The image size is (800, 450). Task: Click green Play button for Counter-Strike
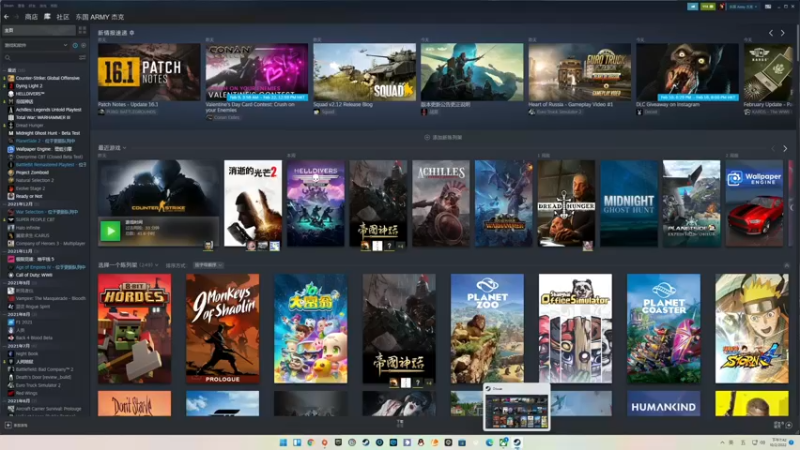point(110,231)
